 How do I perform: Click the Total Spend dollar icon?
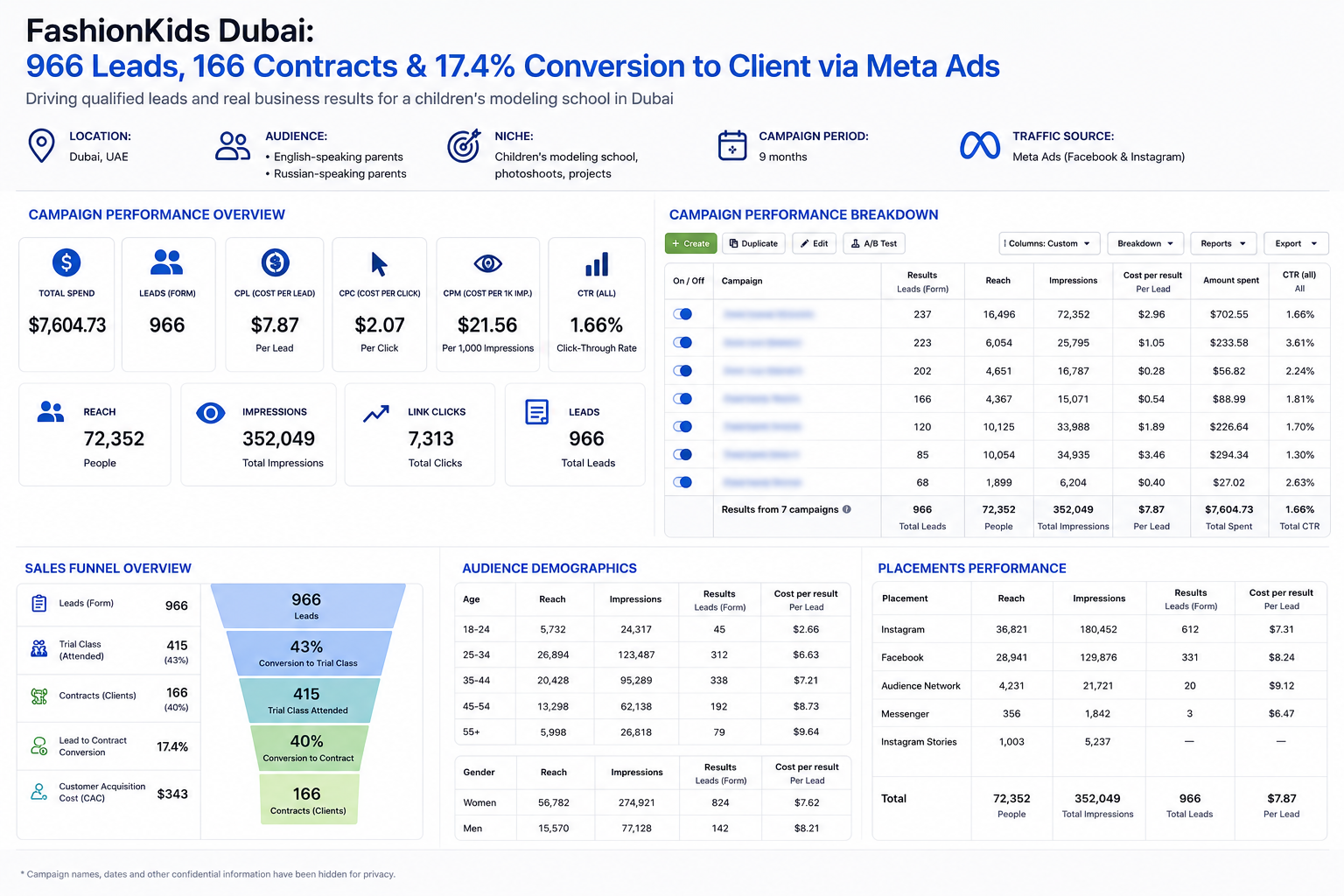(x=66, y=262)
